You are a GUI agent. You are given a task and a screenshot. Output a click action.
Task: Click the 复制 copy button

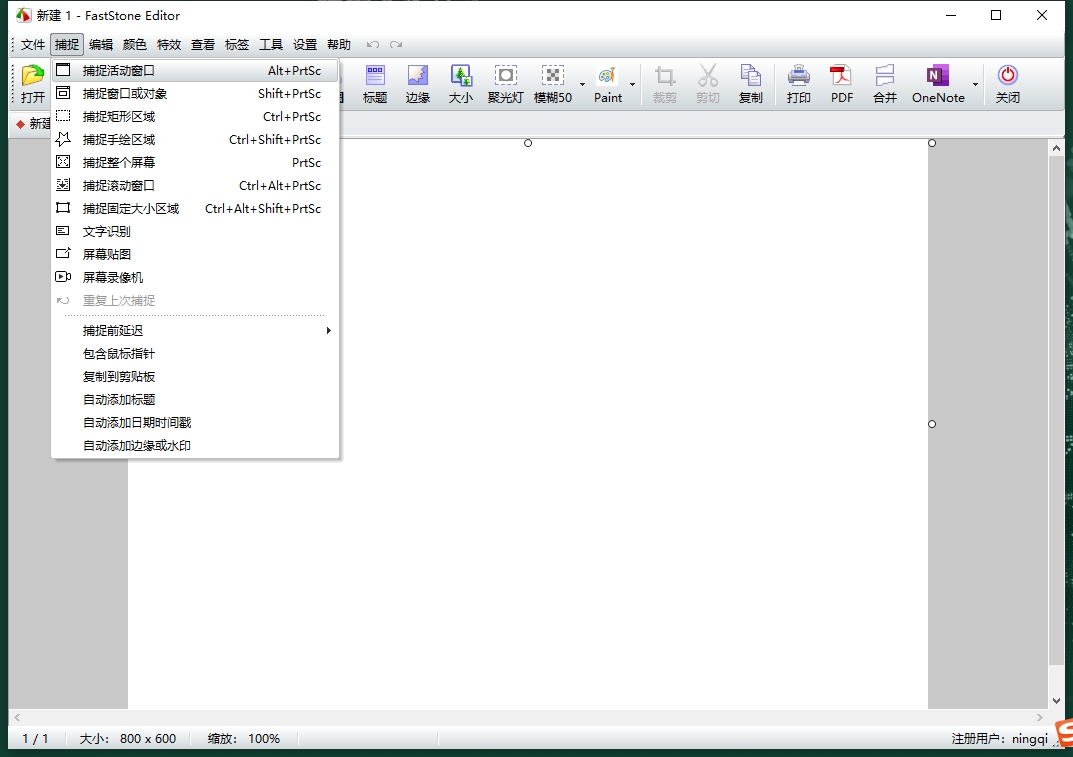750,84
